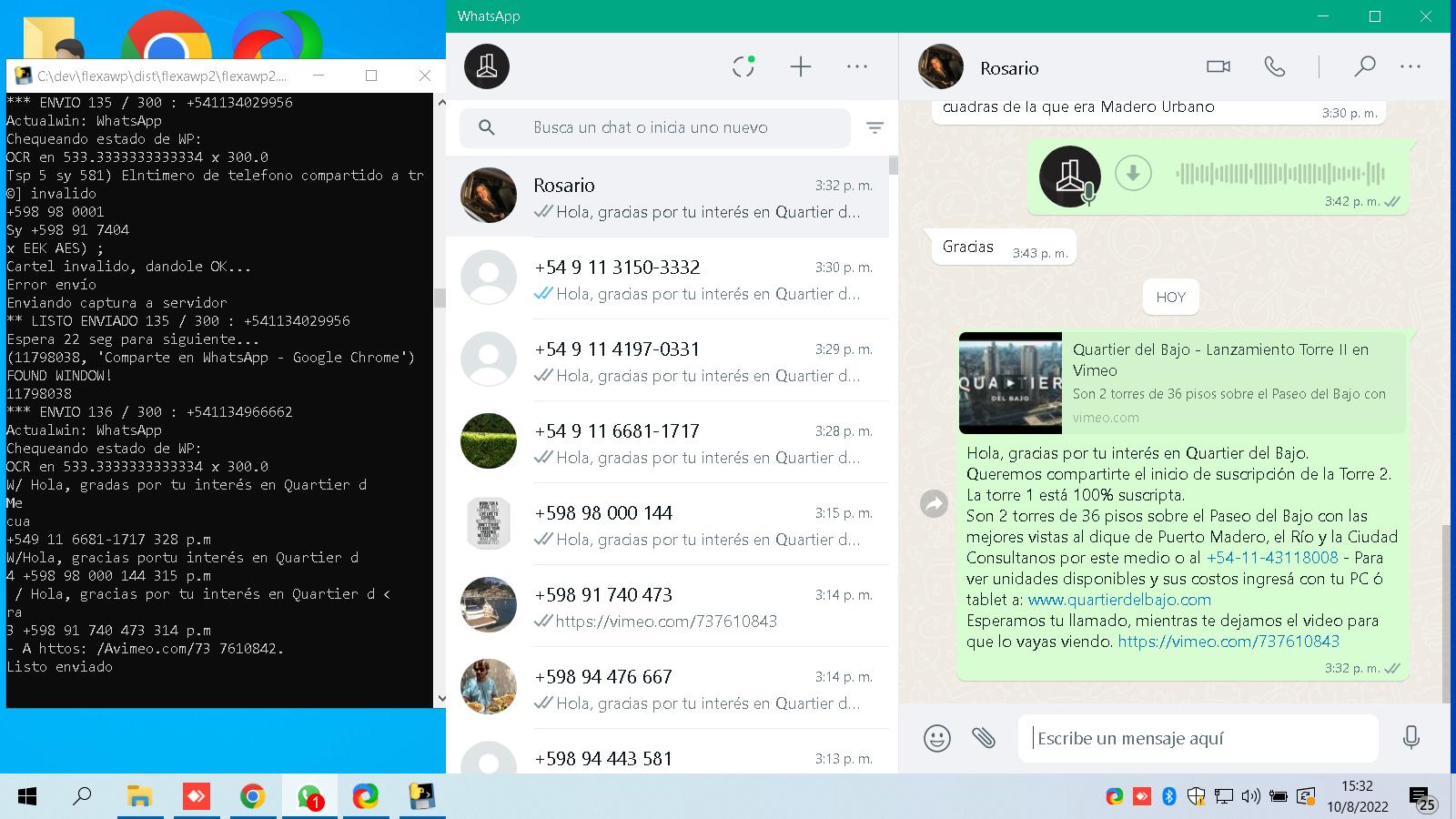Download the voice message audio

pyautogui.click(x=1133, y=173)
